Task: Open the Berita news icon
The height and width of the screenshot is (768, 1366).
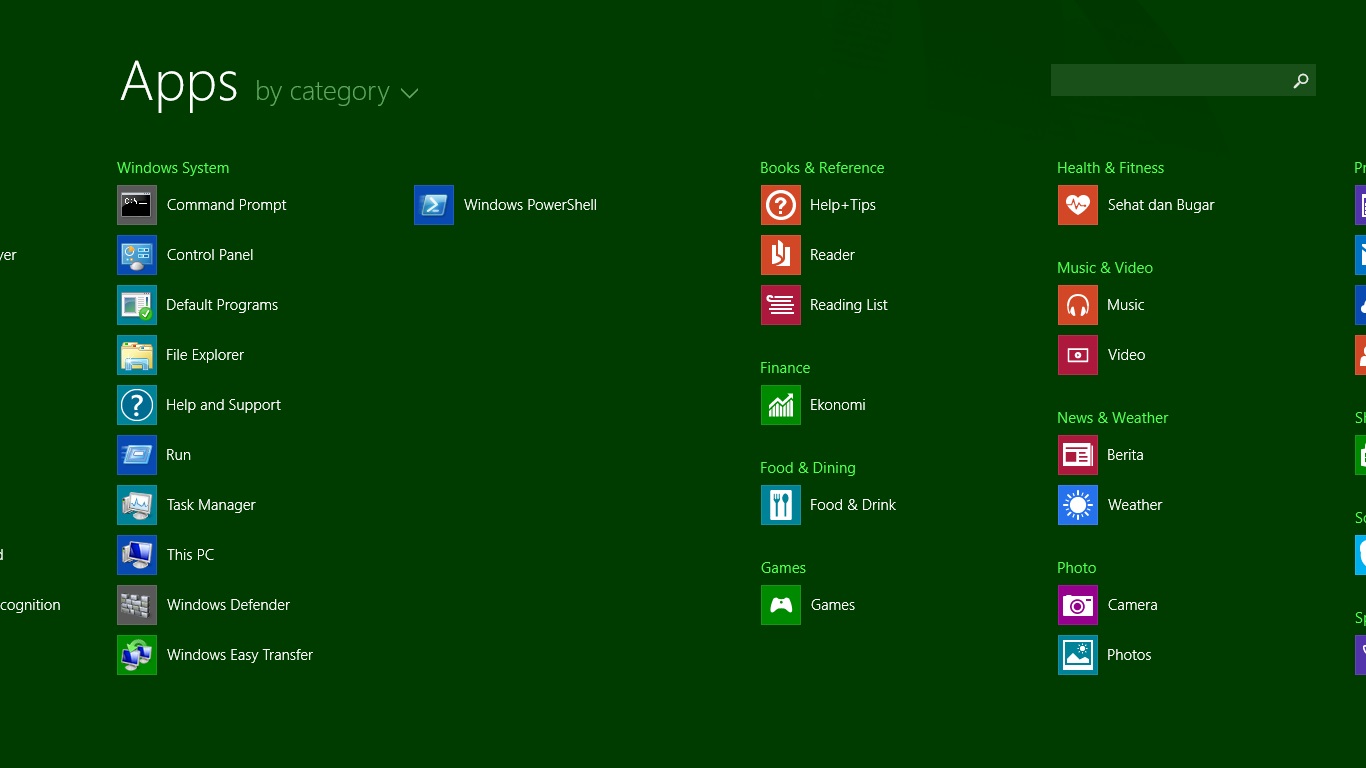Action: [1078, 455]
